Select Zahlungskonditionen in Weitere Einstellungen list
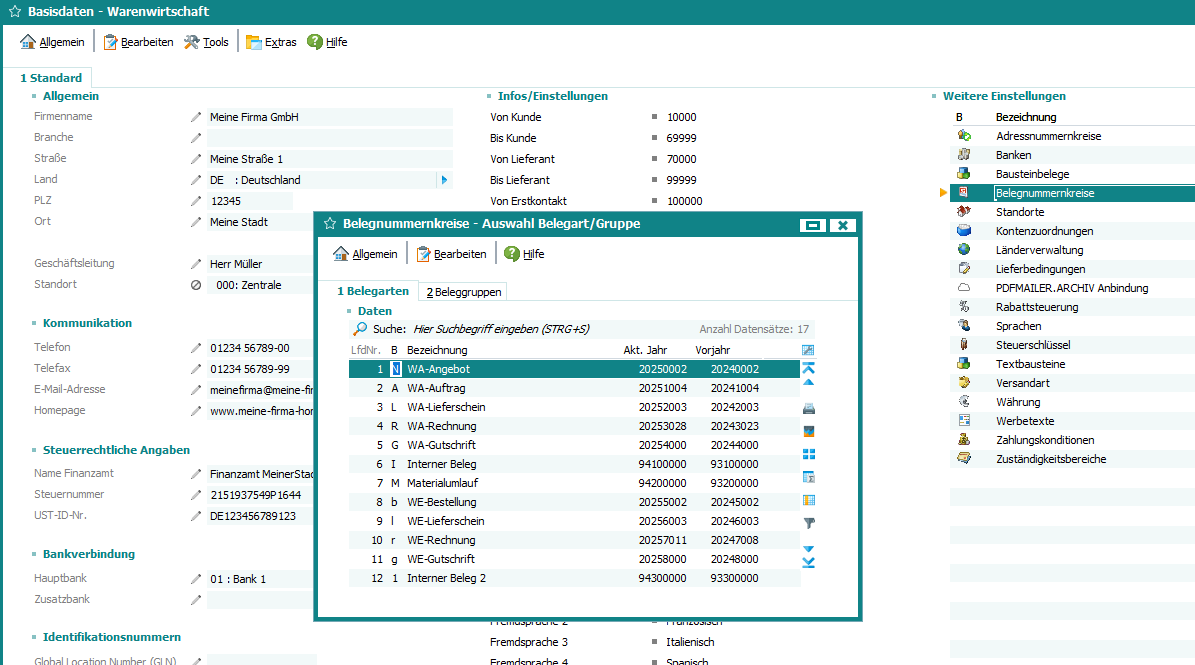 pos(1044,440)
